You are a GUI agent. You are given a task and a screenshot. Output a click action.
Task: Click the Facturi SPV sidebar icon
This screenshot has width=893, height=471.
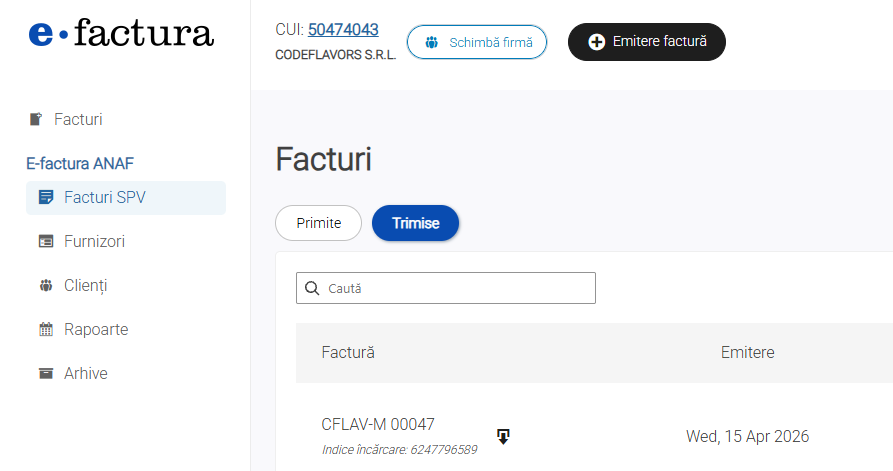tap(46, 197)
